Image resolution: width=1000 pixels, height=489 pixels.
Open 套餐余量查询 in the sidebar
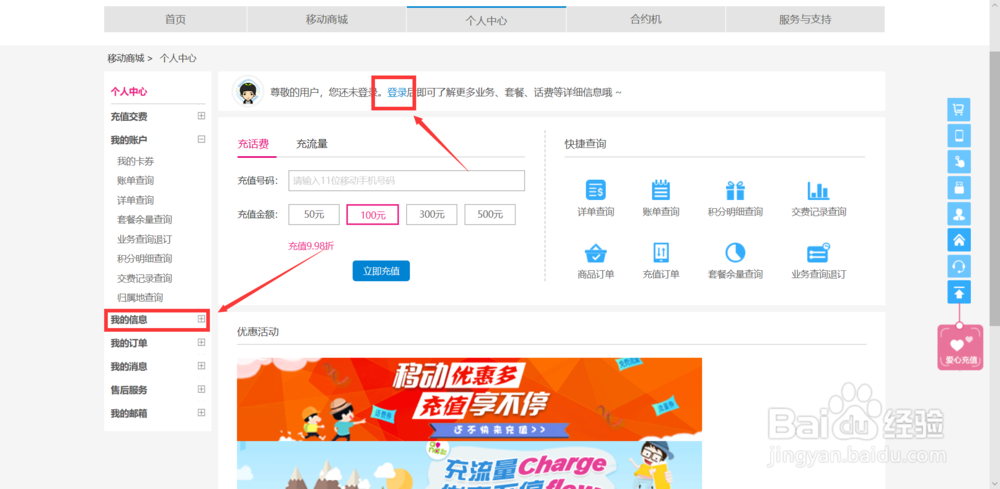144,219
